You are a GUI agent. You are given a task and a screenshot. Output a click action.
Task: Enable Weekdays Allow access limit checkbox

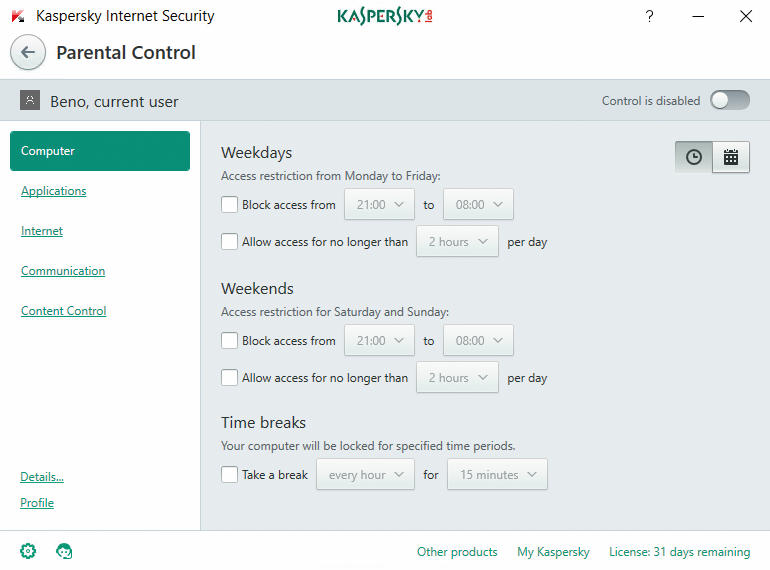[229, 242]
